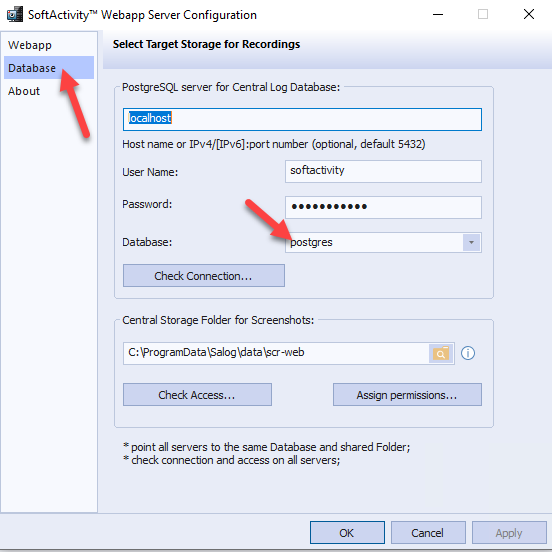Click the SoftActivity app icon in title bar

(15, 14)
